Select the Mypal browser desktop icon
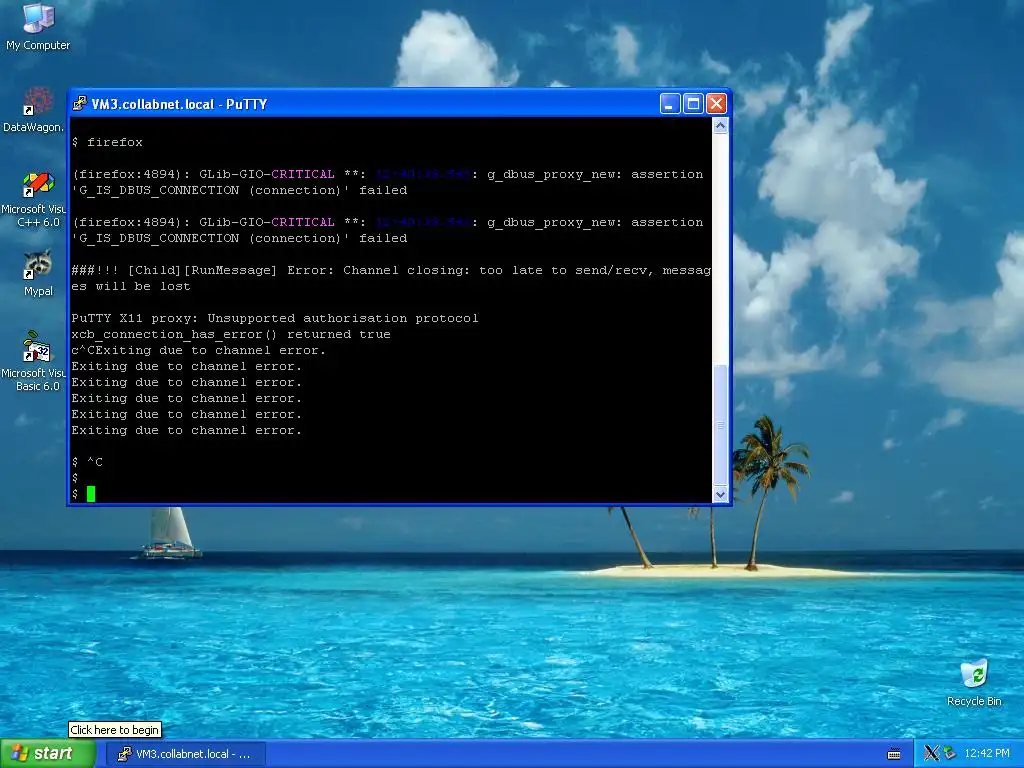 [x=38, y=273]
